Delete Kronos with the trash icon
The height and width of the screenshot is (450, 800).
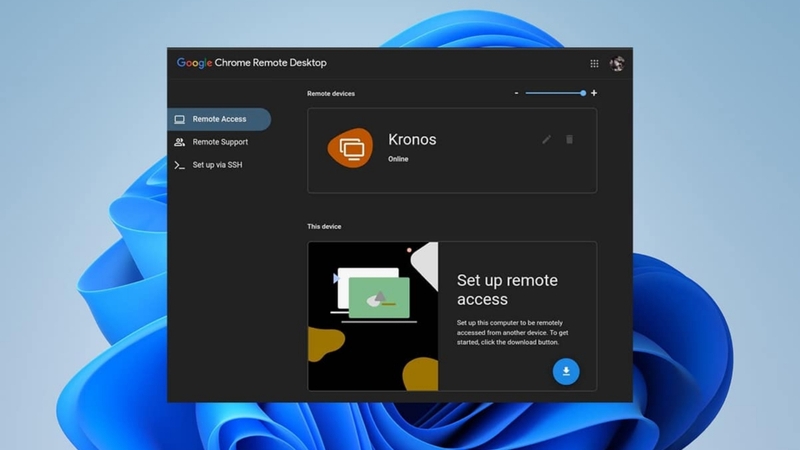coord(569,139)
